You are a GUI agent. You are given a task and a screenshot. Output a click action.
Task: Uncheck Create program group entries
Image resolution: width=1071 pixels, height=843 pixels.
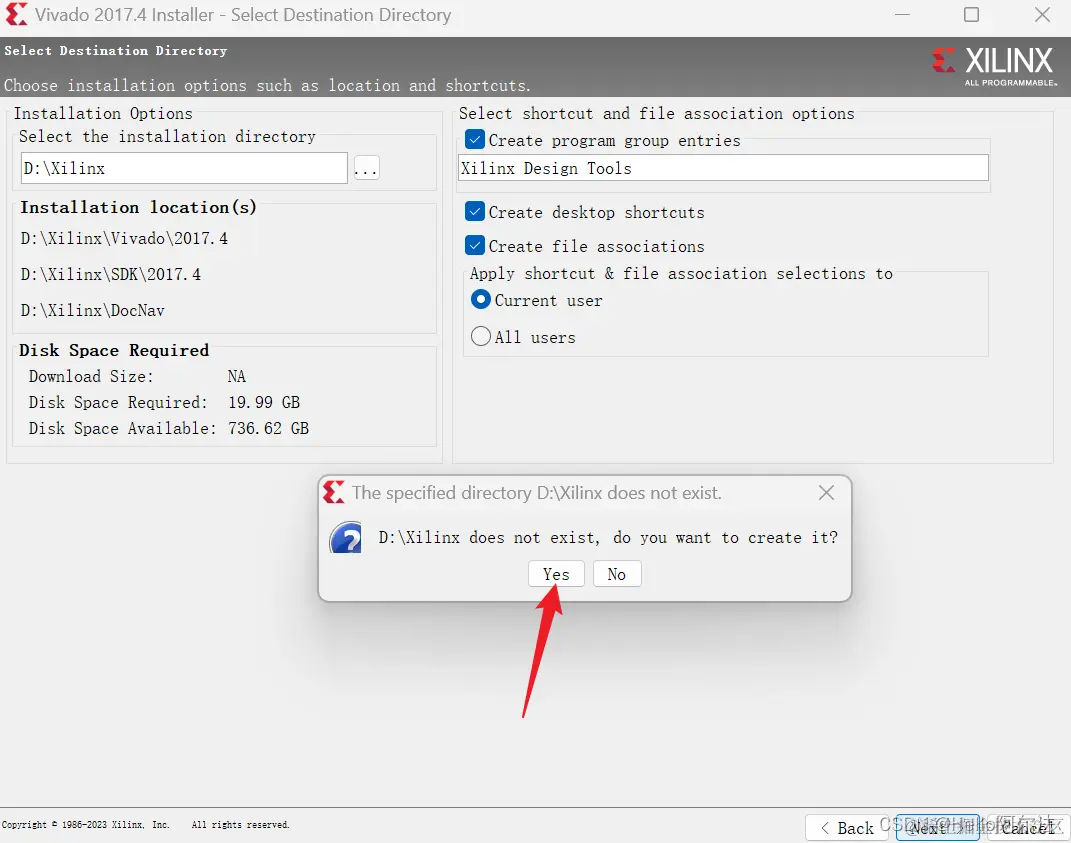[x=475, y=140]
